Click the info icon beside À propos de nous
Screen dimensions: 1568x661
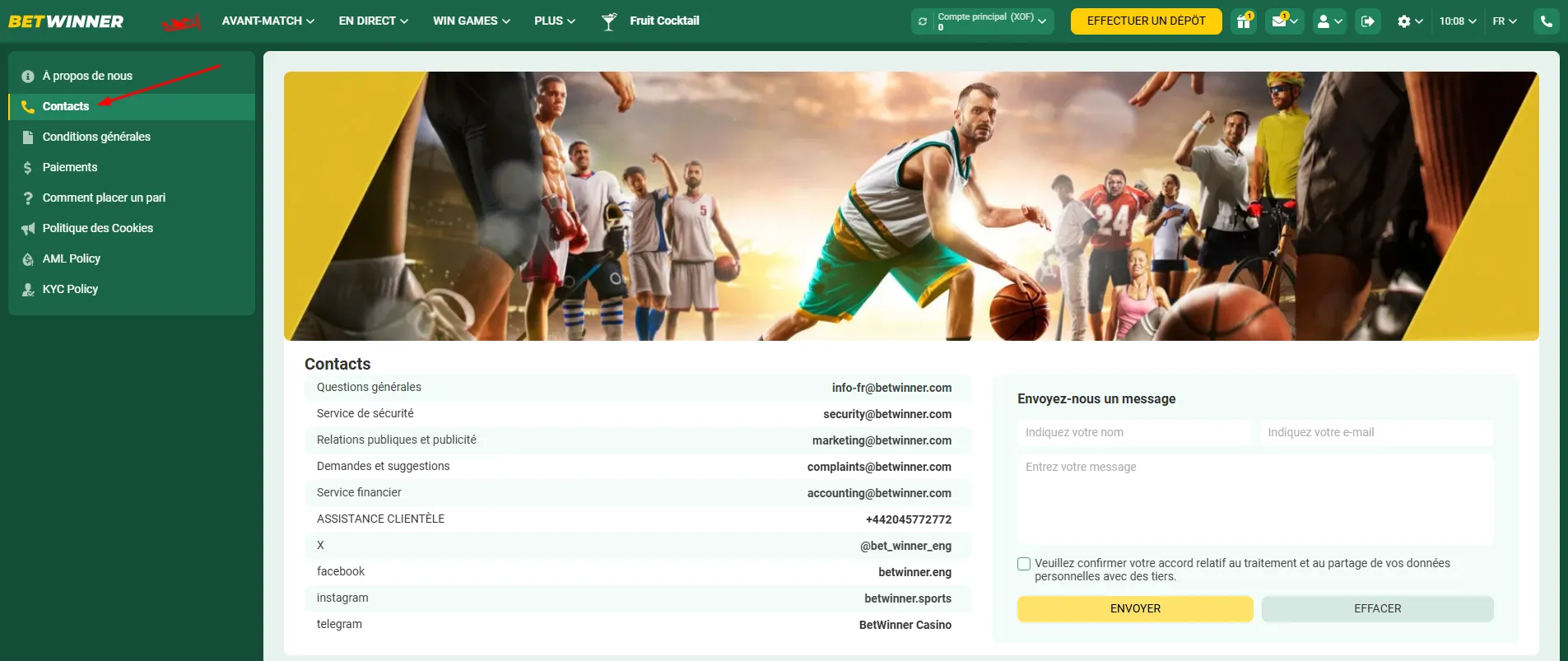pos(28,77)
